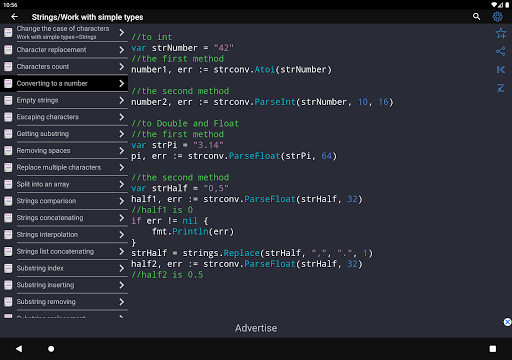
Task: Select the Converting to a number item
Action: (x=64, y=83)
